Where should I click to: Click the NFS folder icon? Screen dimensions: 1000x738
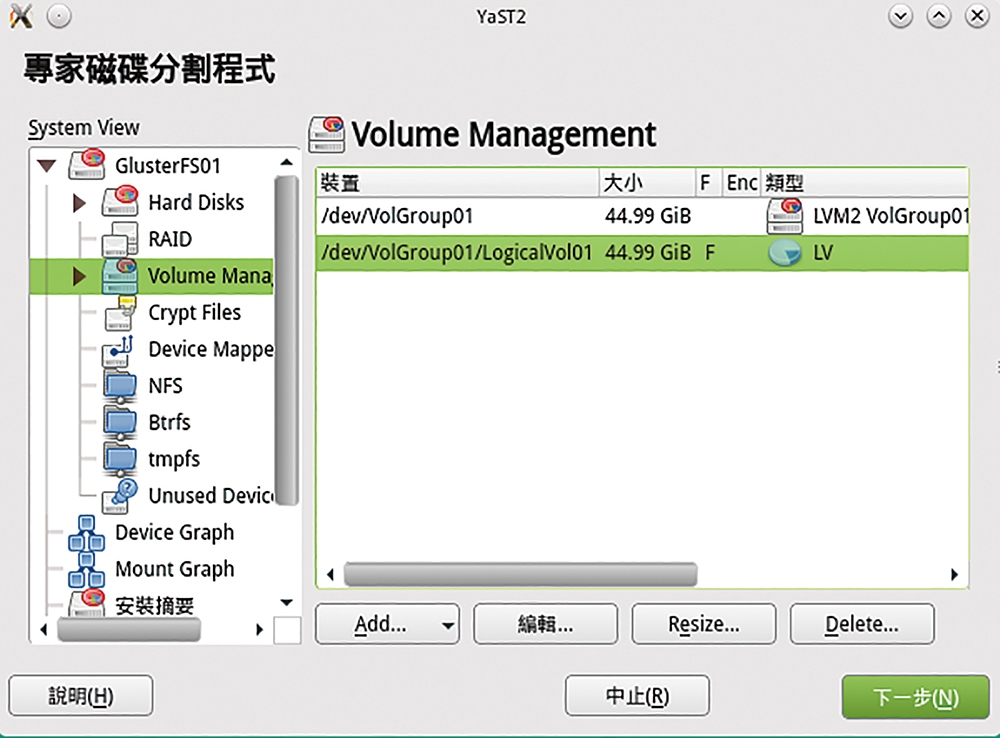pos(120,386)
